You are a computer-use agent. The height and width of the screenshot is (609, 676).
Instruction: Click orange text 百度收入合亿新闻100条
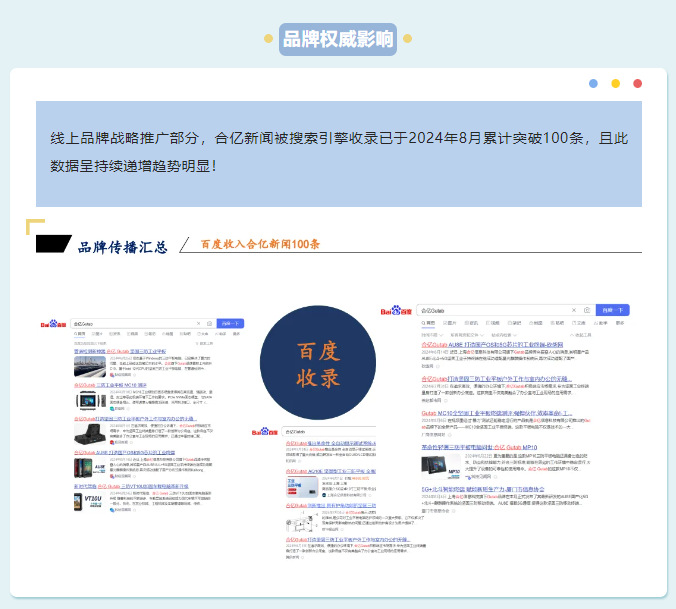pos(260,244)
